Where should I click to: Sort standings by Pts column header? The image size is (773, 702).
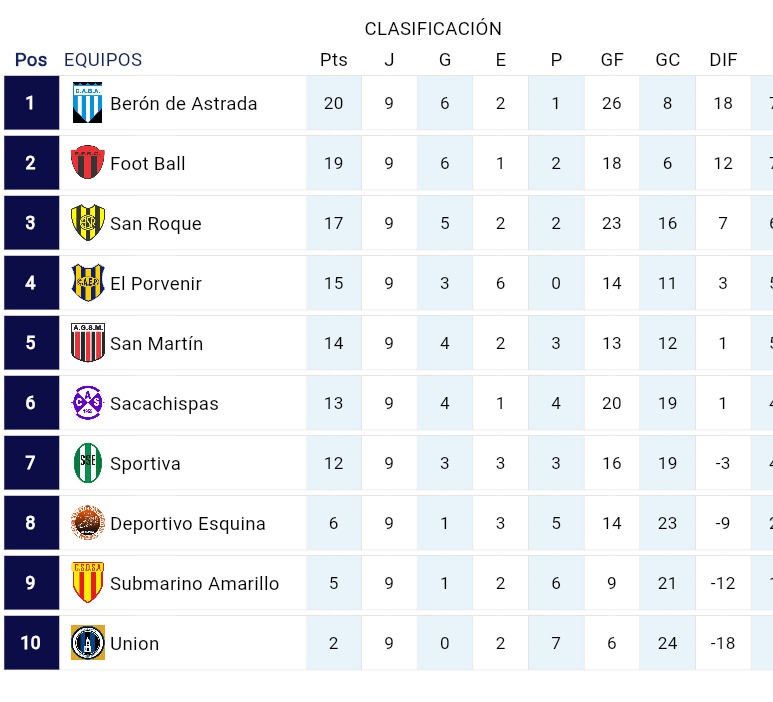coord(334,60)
